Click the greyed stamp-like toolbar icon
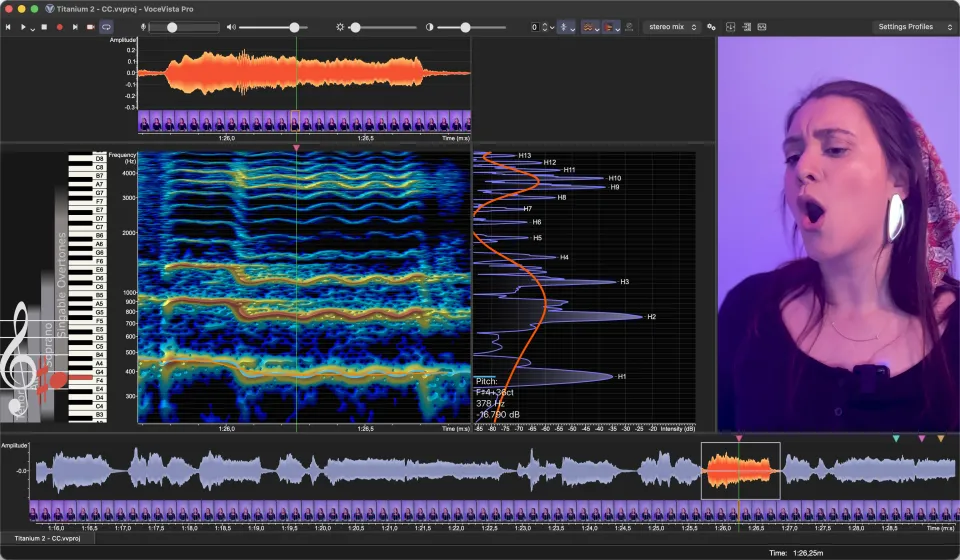 (x=629, y=27)
